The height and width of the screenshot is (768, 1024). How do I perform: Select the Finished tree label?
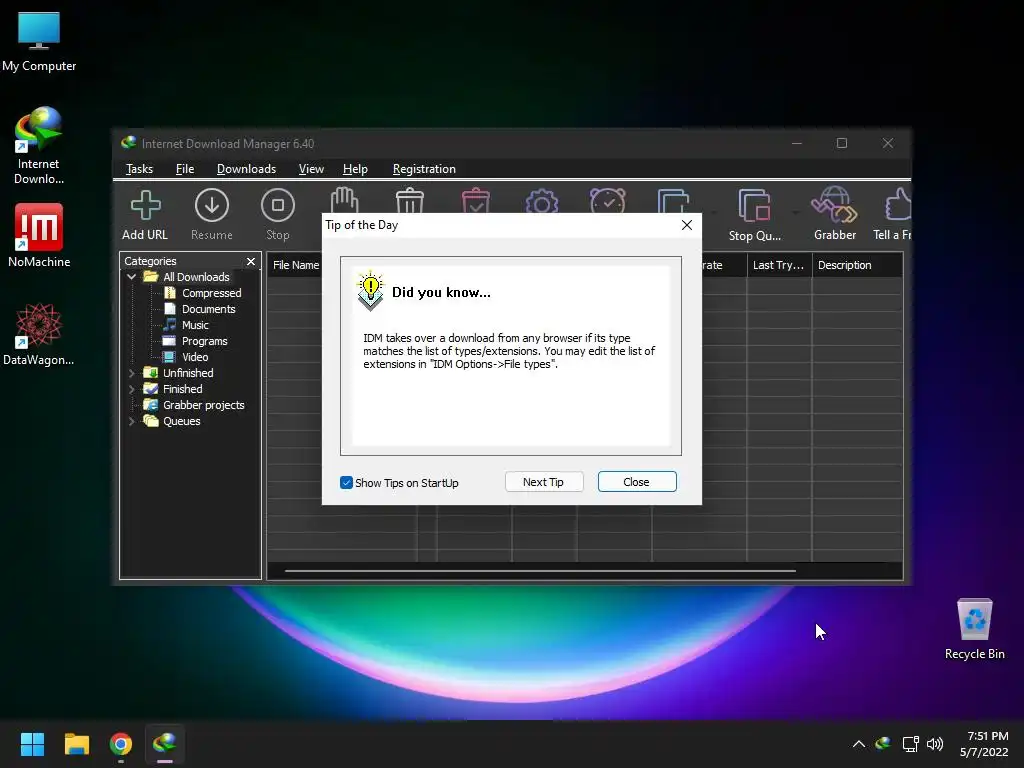pos(182,389)
